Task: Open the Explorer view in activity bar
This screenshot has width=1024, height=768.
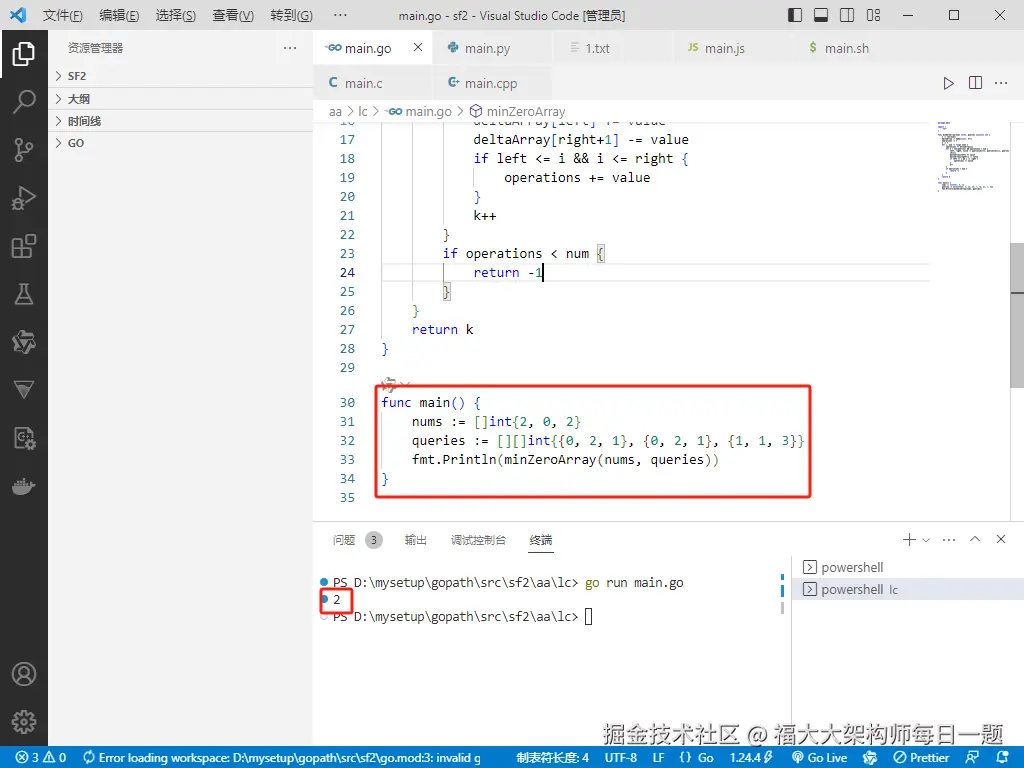Action: pyautogui.click(x=24, y=54)
